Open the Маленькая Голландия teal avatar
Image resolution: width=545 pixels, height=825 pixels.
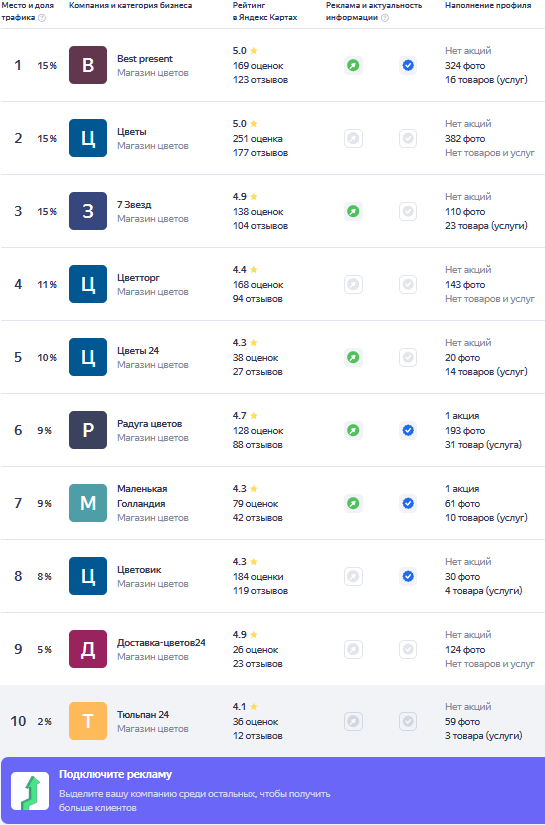pyautogui.click(x=88, y=503)
